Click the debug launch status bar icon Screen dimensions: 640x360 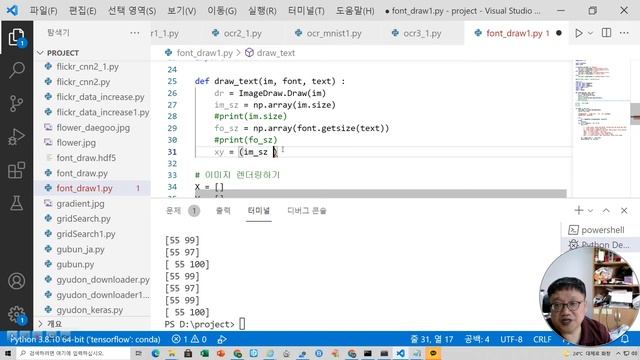(222, 339)
